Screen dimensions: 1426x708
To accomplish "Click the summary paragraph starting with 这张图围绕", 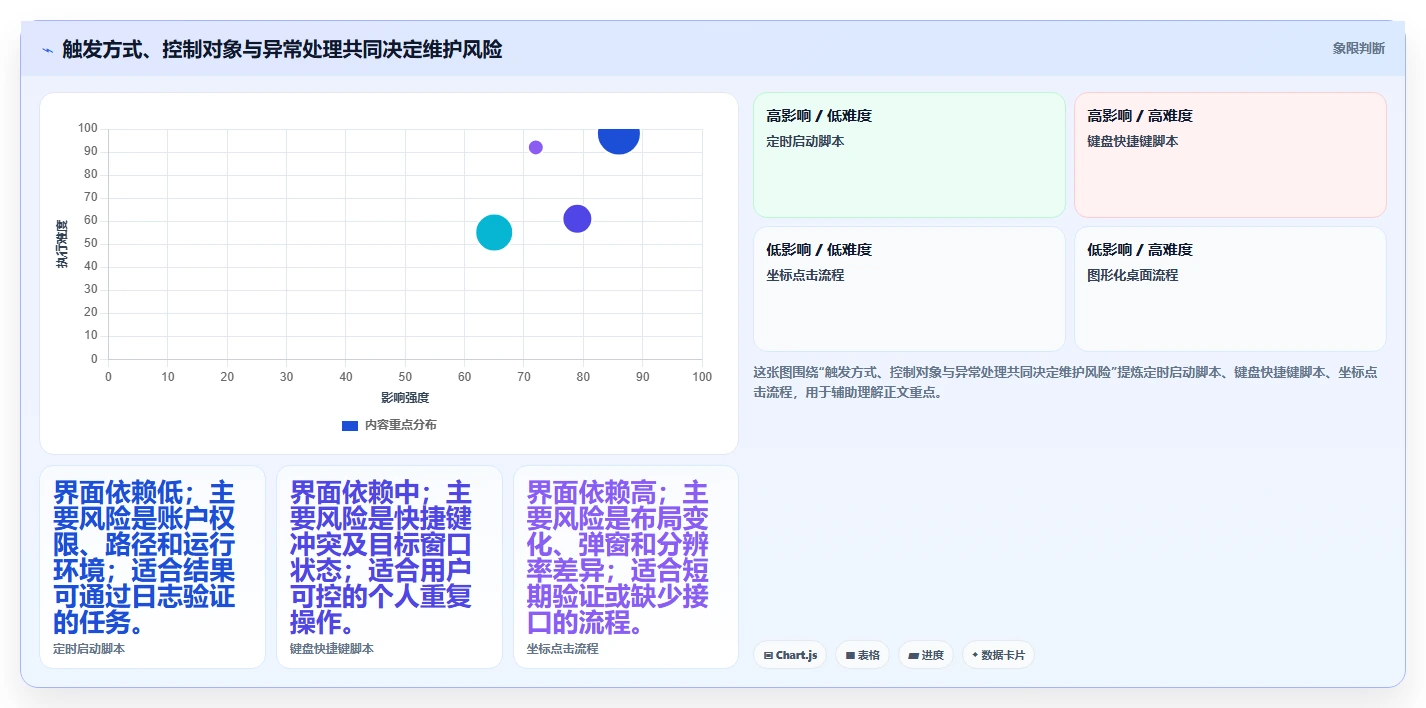I will (1066, 382).
